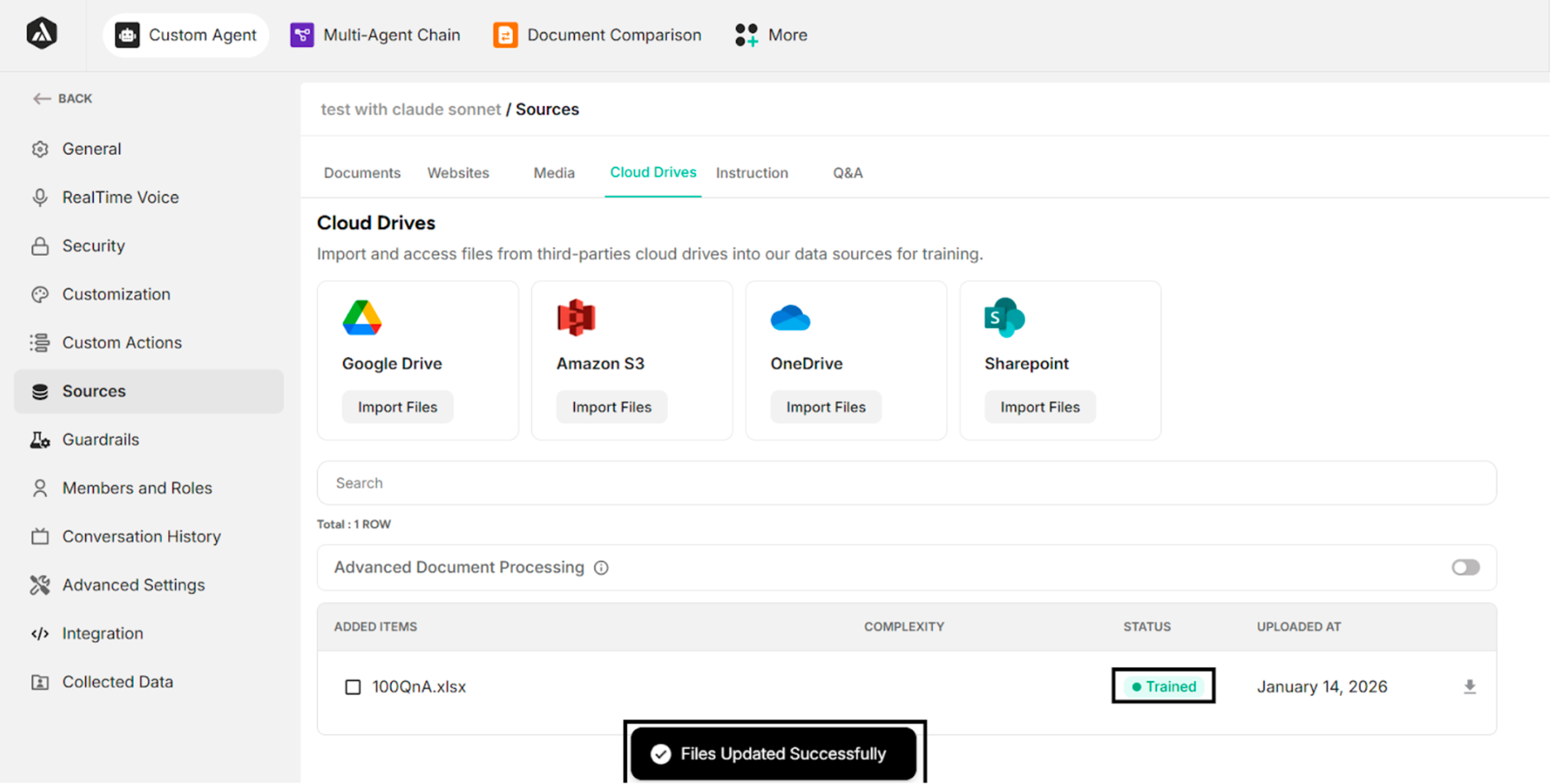This screenshot has width=1553, height=784.
Task: Go back using the BACK arrow
Action: coord(62,98)
